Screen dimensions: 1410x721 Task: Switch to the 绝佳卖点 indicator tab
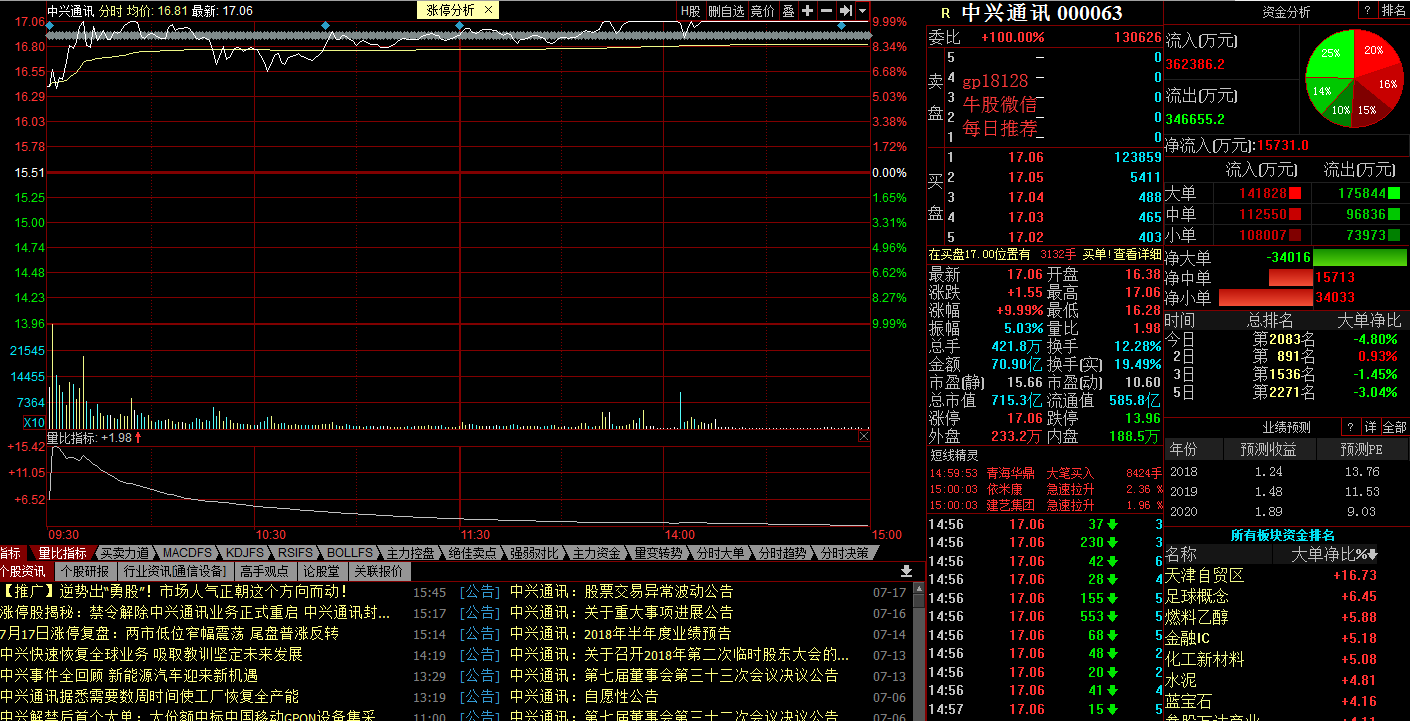click(x=471, y=553)
